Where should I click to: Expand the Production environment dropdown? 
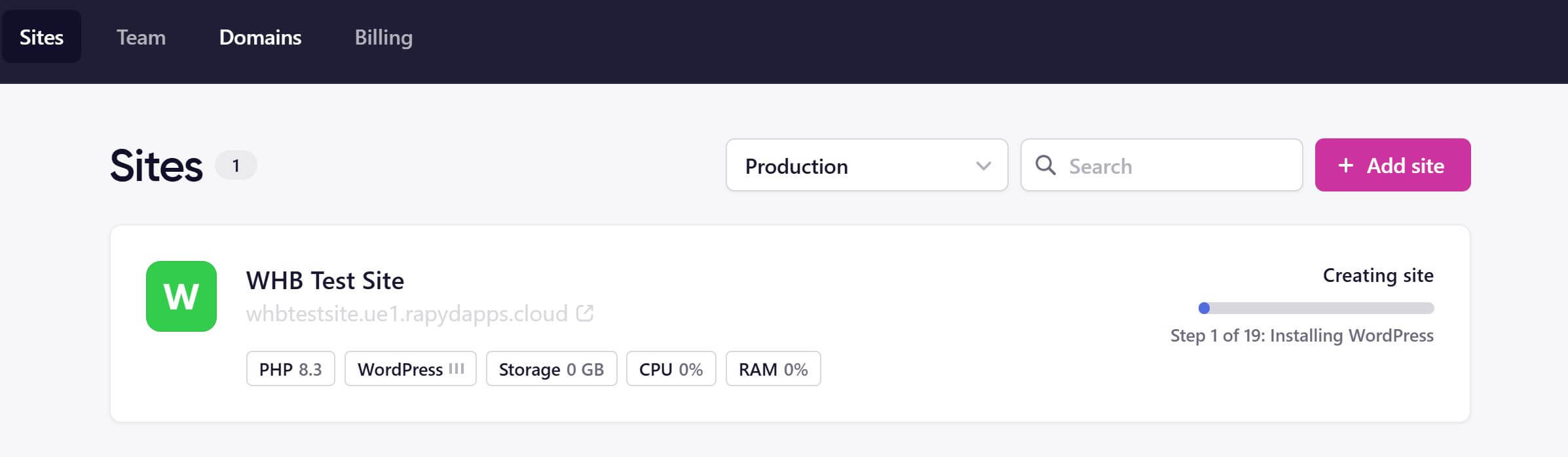[x=867, y=165]
